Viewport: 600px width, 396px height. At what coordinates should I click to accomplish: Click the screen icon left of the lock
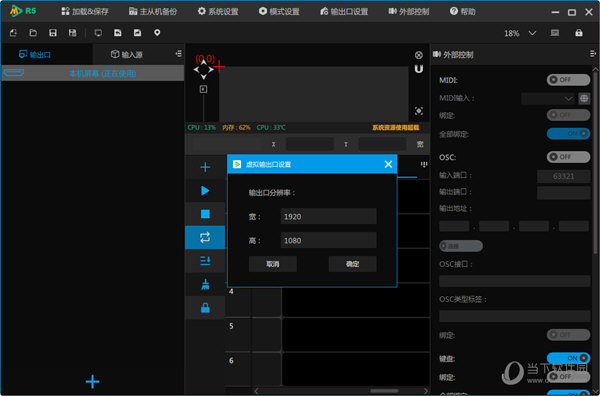click(554, 33)
